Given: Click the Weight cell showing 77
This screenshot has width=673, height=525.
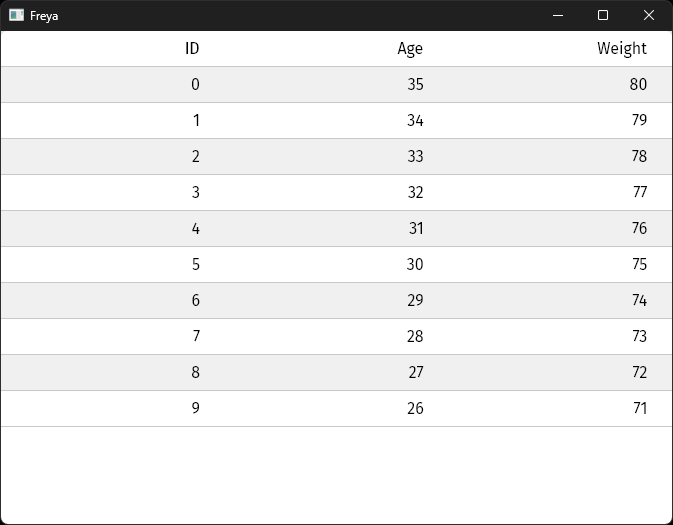Looking at the screenshot, I should click(x=639, y=192).
